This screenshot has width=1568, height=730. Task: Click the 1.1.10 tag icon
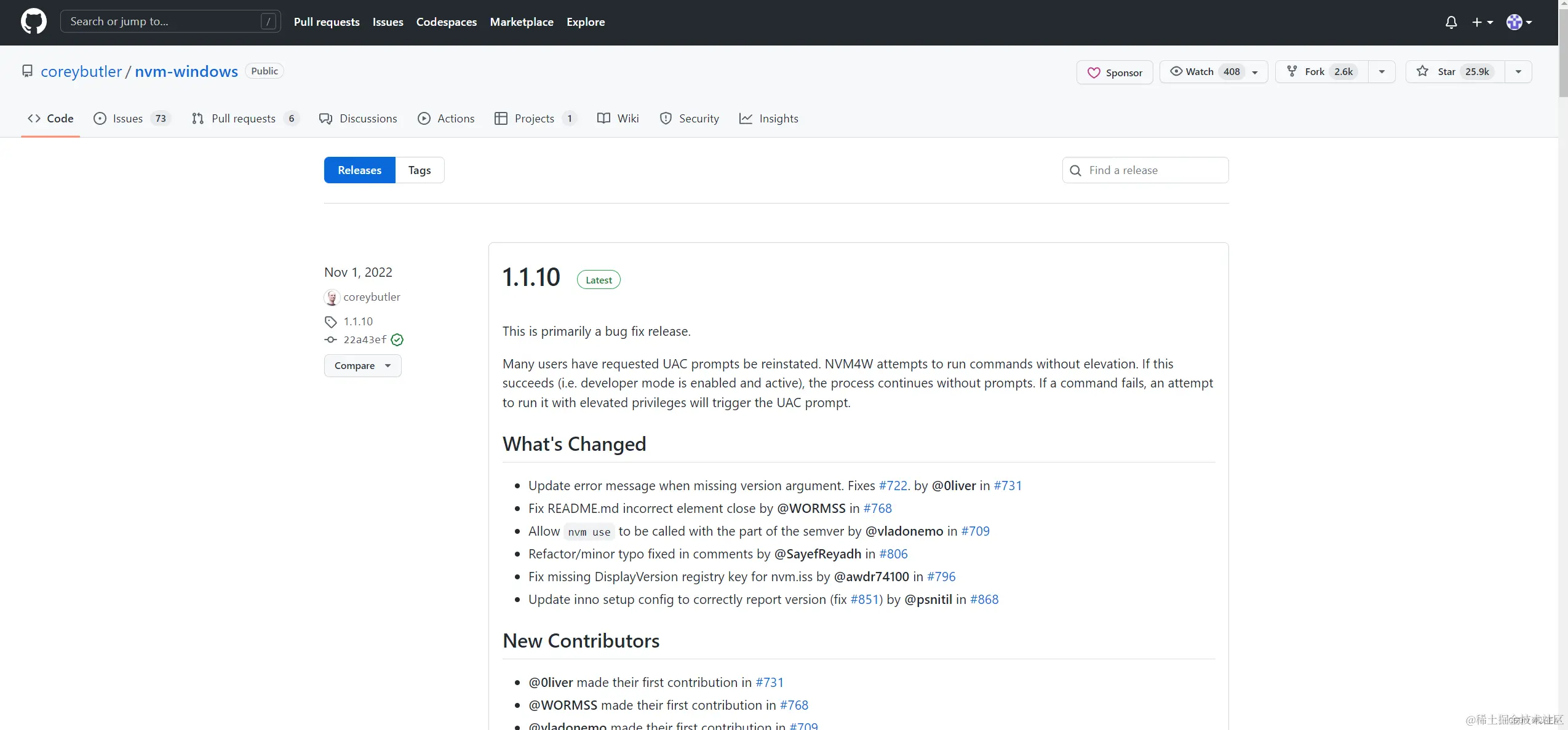point(331,322)
